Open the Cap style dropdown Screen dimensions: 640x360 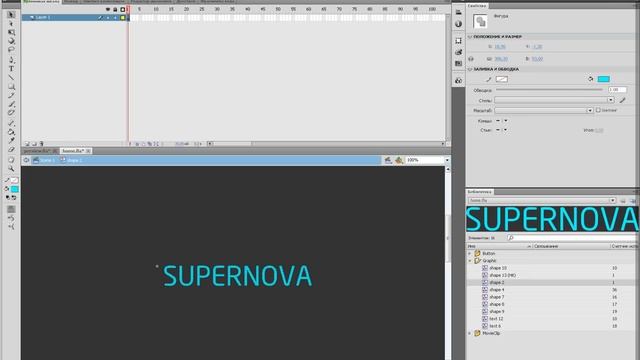[x=502, y=121]
